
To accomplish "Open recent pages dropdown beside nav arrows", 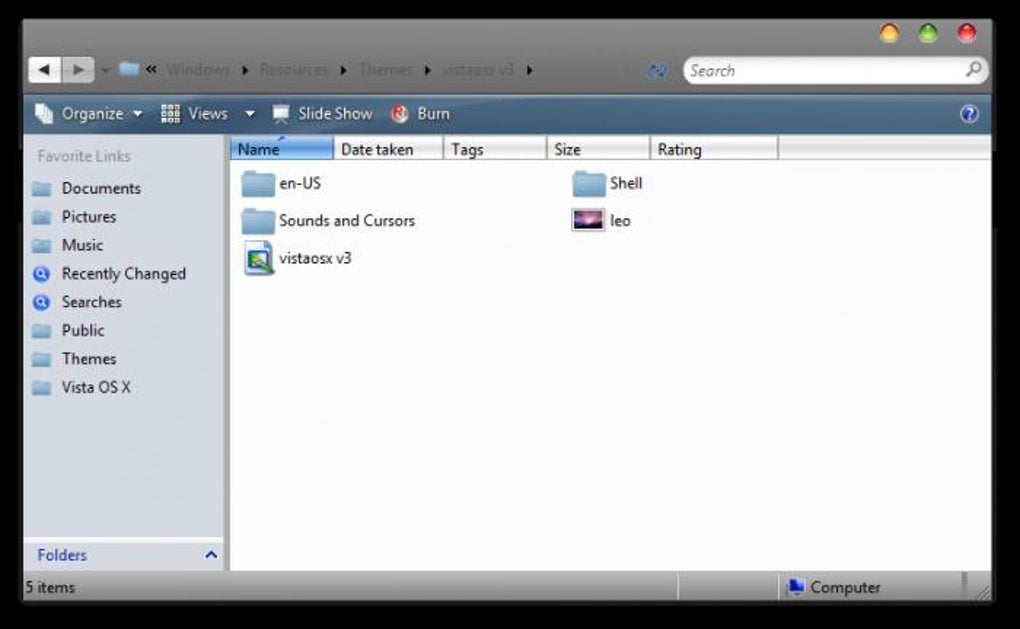I will pos(105,70).
